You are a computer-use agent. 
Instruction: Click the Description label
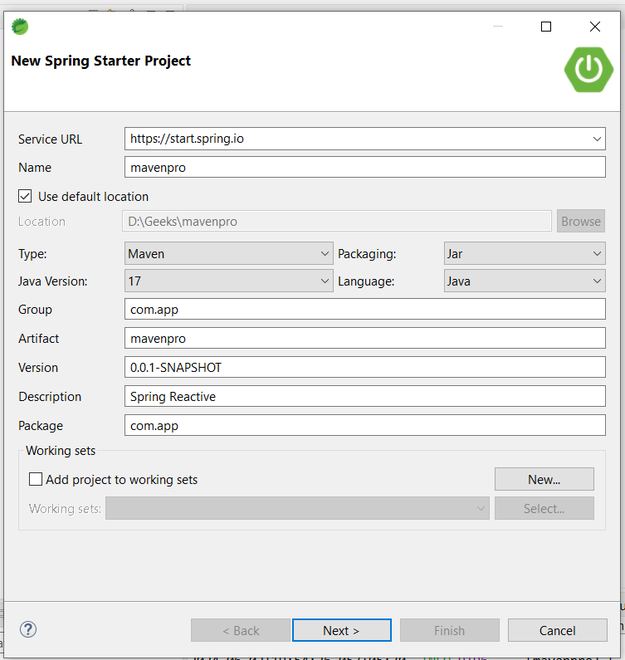50,397
